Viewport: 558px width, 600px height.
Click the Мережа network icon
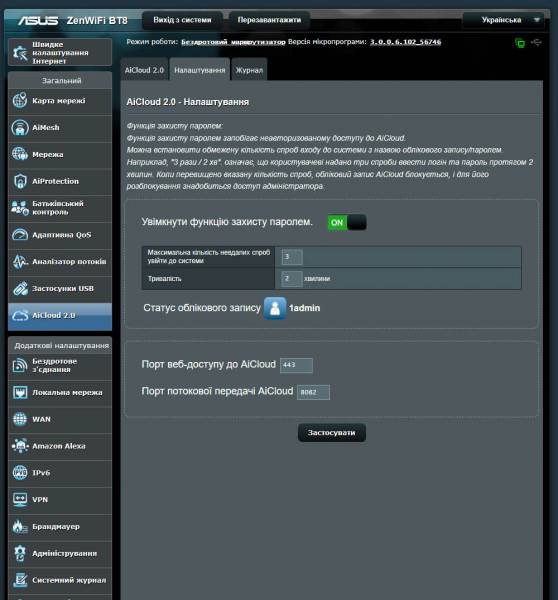pos(20,154)
